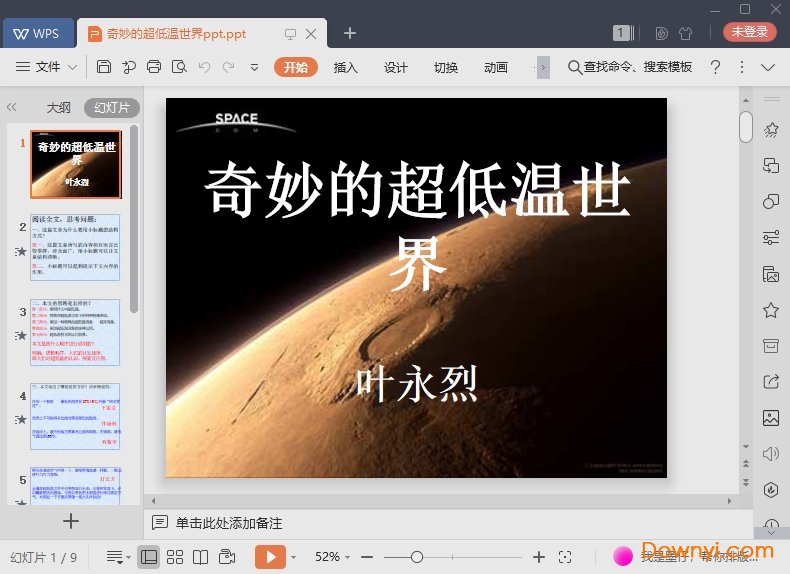Open the favorites star icon in sidebar
Image resolution: width=790 pixels, height=574 pixels.
click(x=771, y=310)
